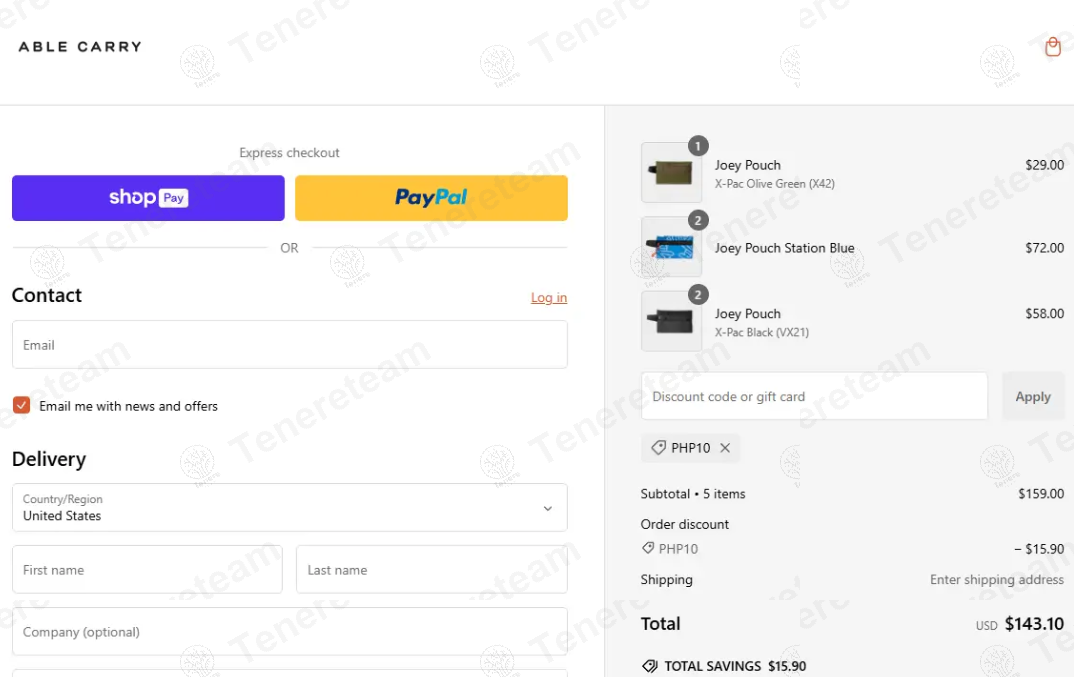Remove the PHP10 discount code
The height and width of the screenshot is (677, 1074).
(x=725, y=448)
